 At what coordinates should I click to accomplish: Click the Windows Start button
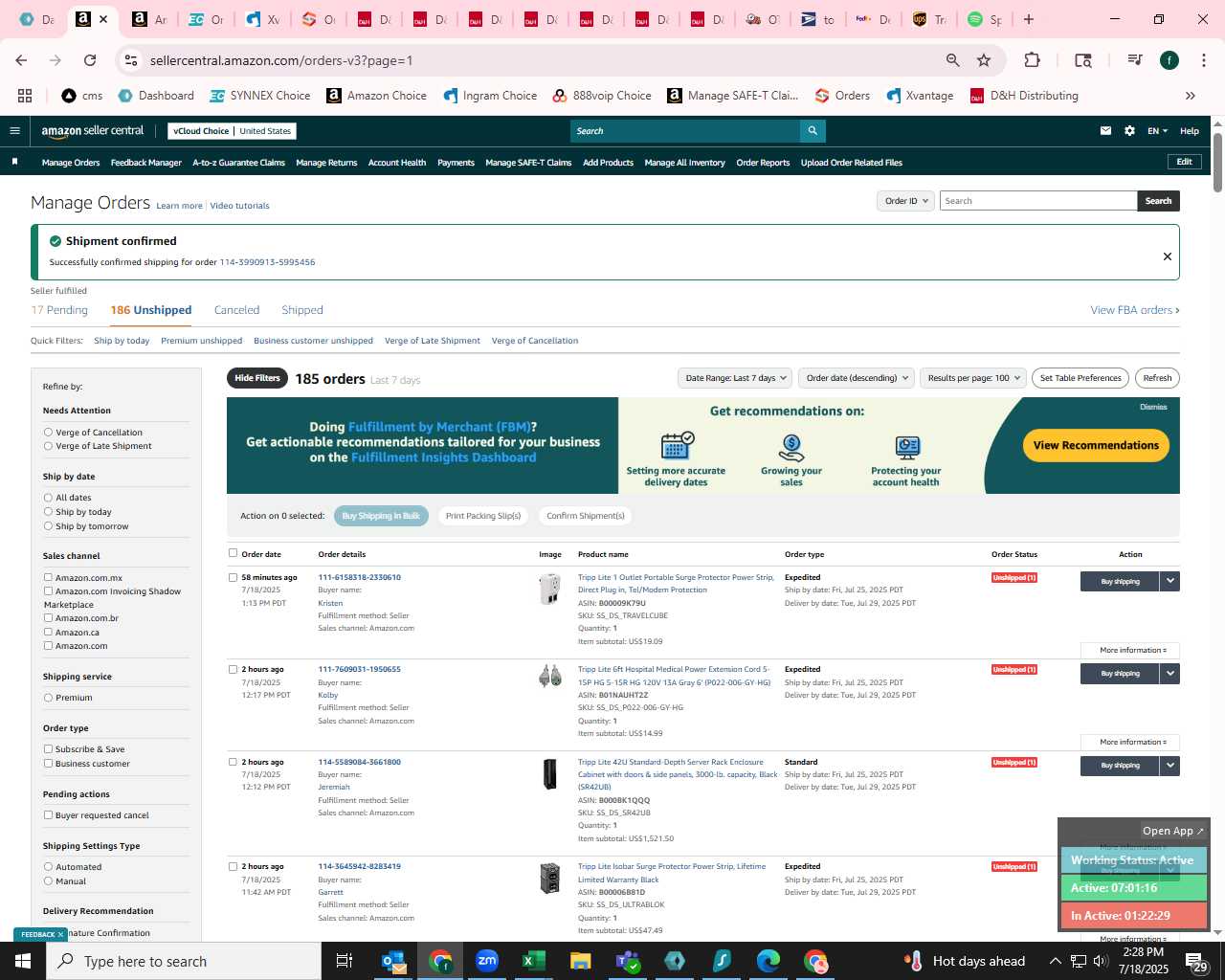[23, 961]
